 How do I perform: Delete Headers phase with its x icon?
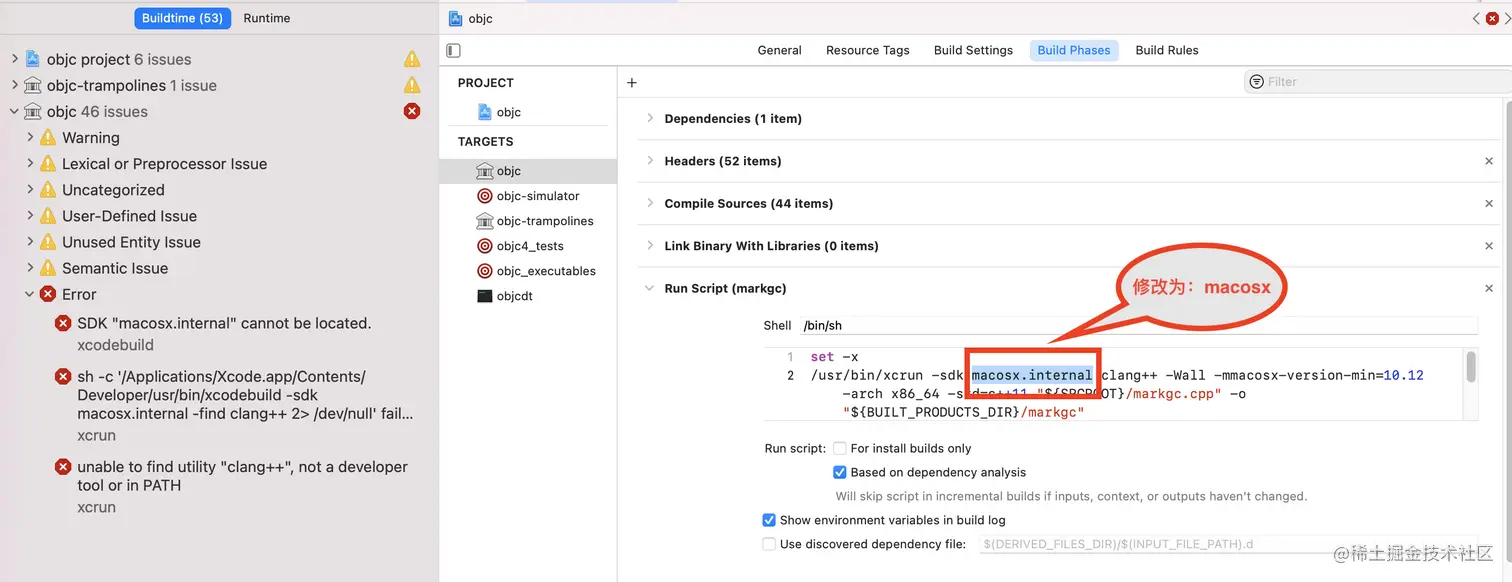1489,161
